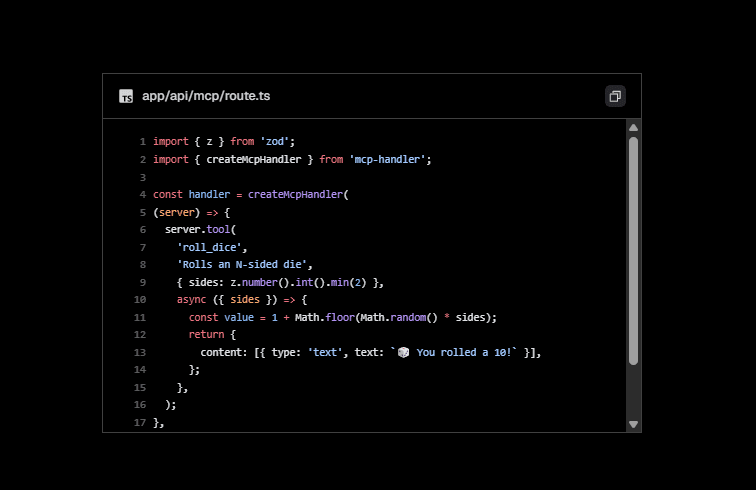Click z.number().int().min(2) on line 9
This screenshot has width=756, height=490.
(298, 283)
